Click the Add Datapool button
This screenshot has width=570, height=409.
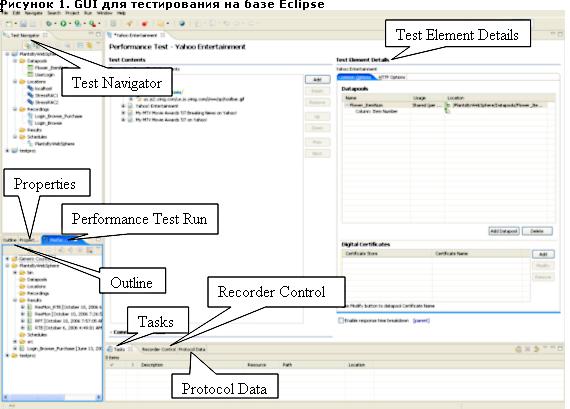(x=503, y=231)
